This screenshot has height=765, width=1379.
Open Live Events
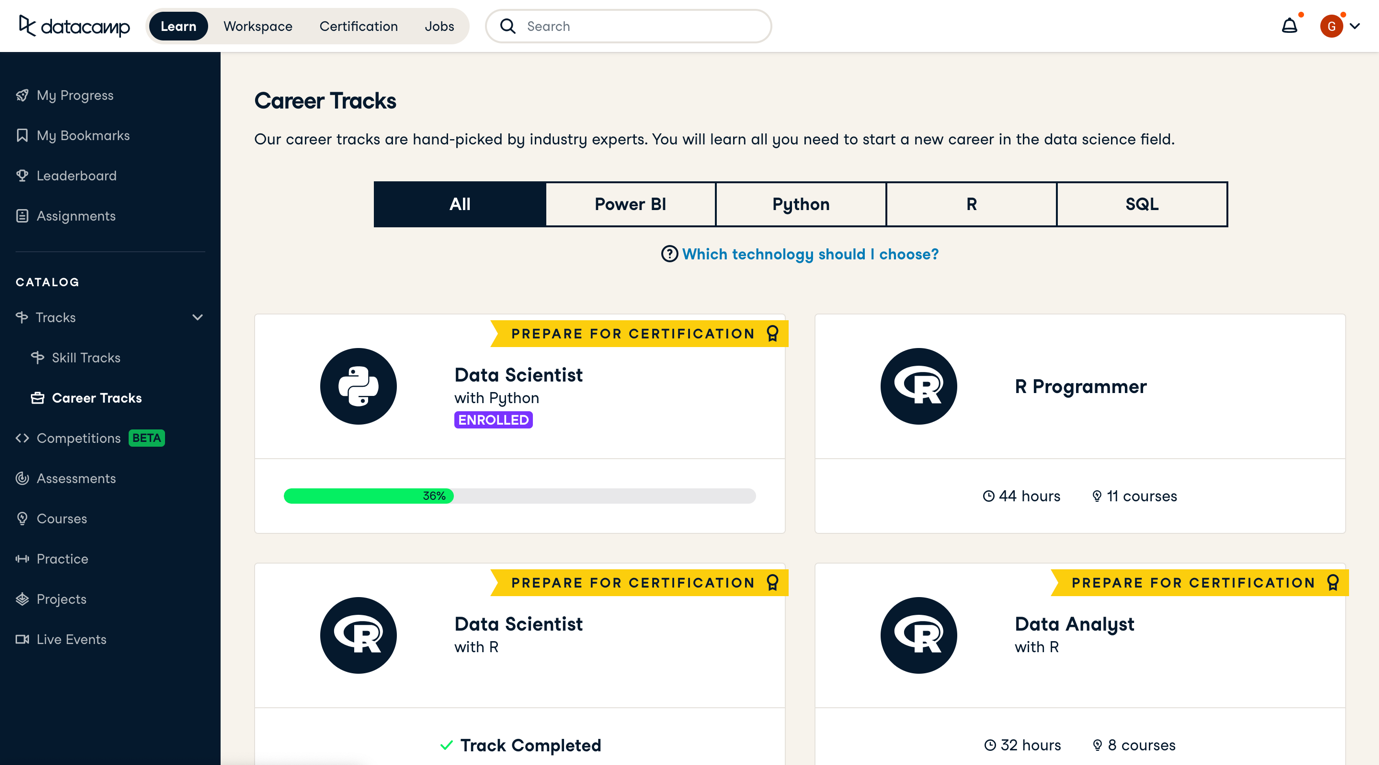pyautogui.click(x=71, y=639)
